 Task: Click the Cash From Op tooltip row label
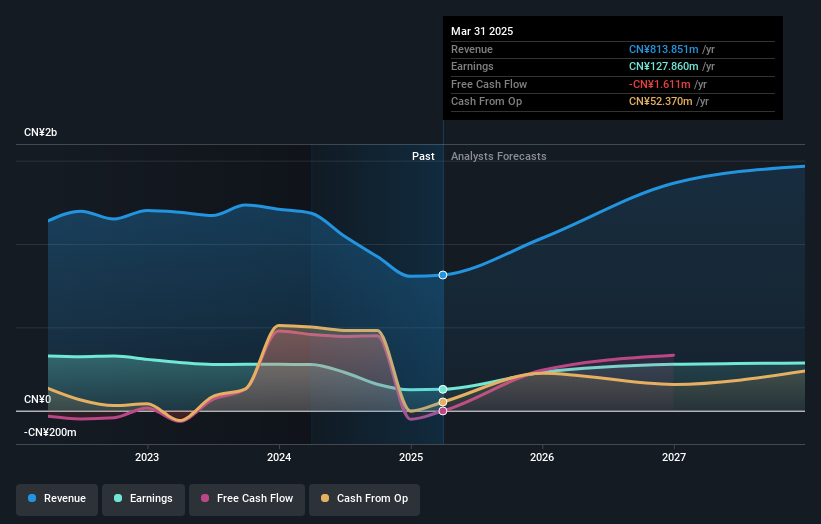486,102
